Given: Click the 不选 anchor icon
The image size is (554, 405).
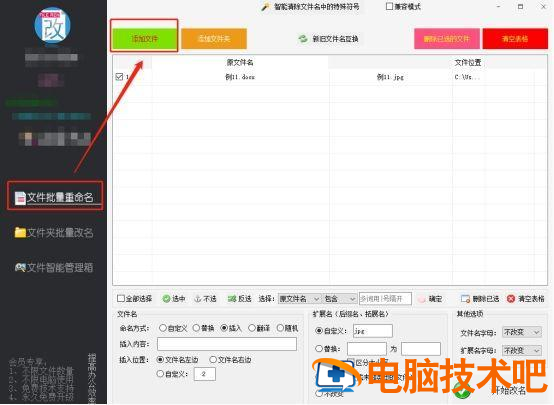Looking at the screenshot, I should tap(198, 299).
